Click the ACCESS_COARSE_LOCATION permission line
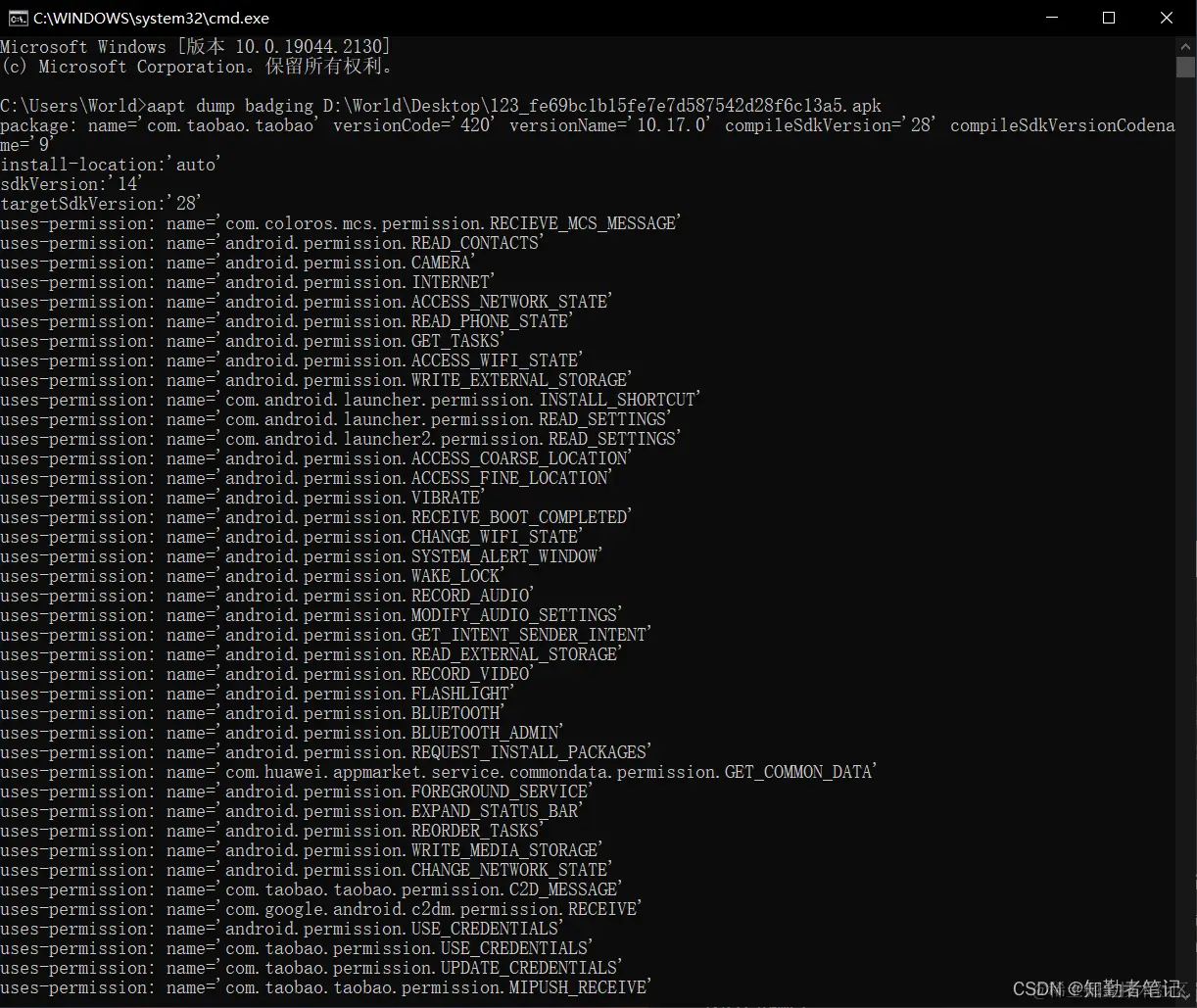 [315, 458]
